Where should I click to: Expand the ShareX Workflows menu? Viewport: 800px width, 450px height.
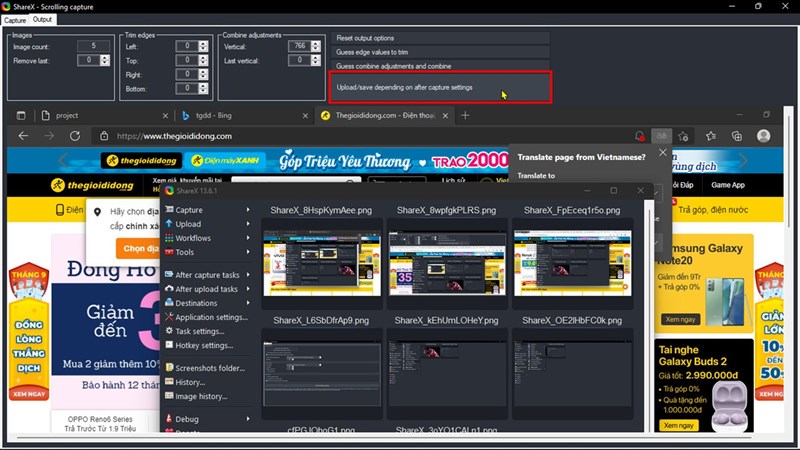207,238
